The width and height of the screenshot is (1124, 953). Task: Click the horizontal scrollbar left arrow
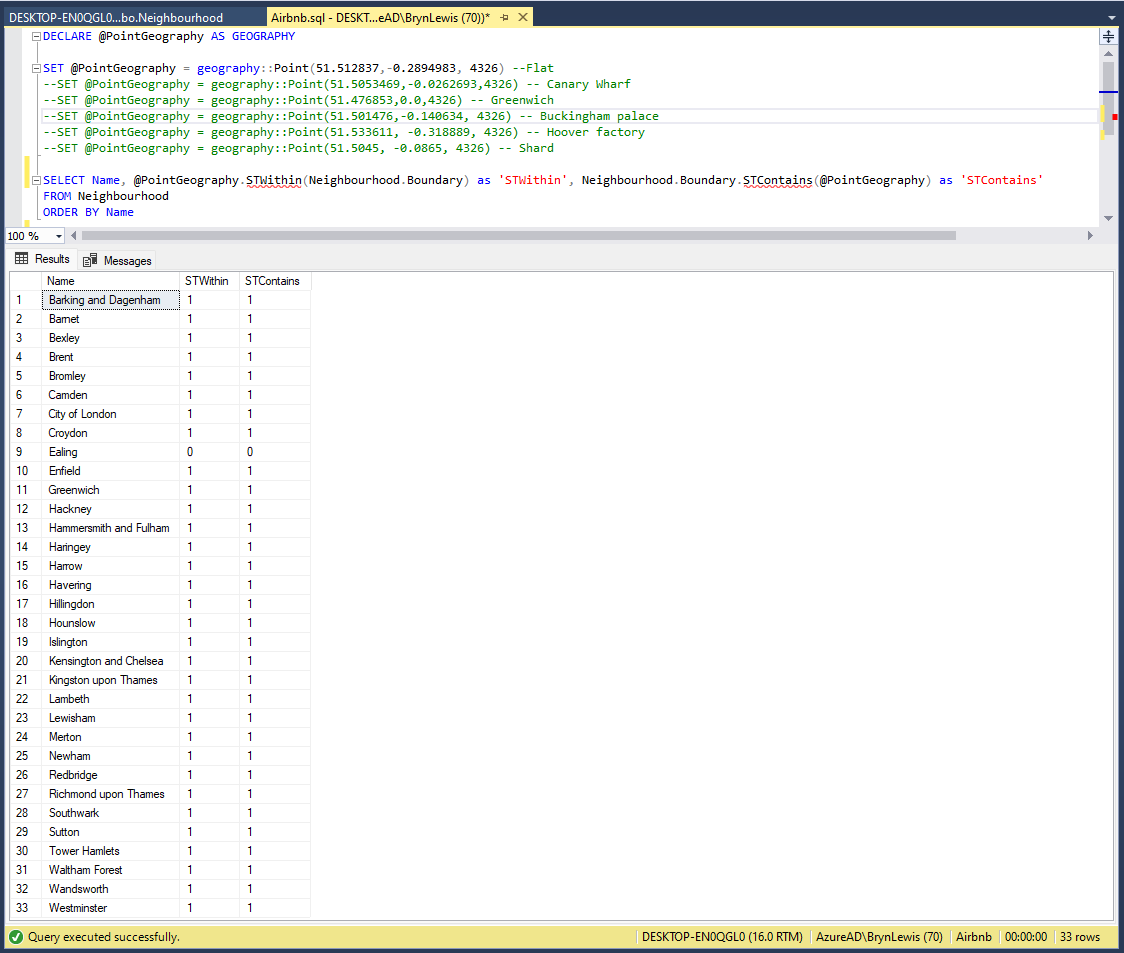click(73, 236)
